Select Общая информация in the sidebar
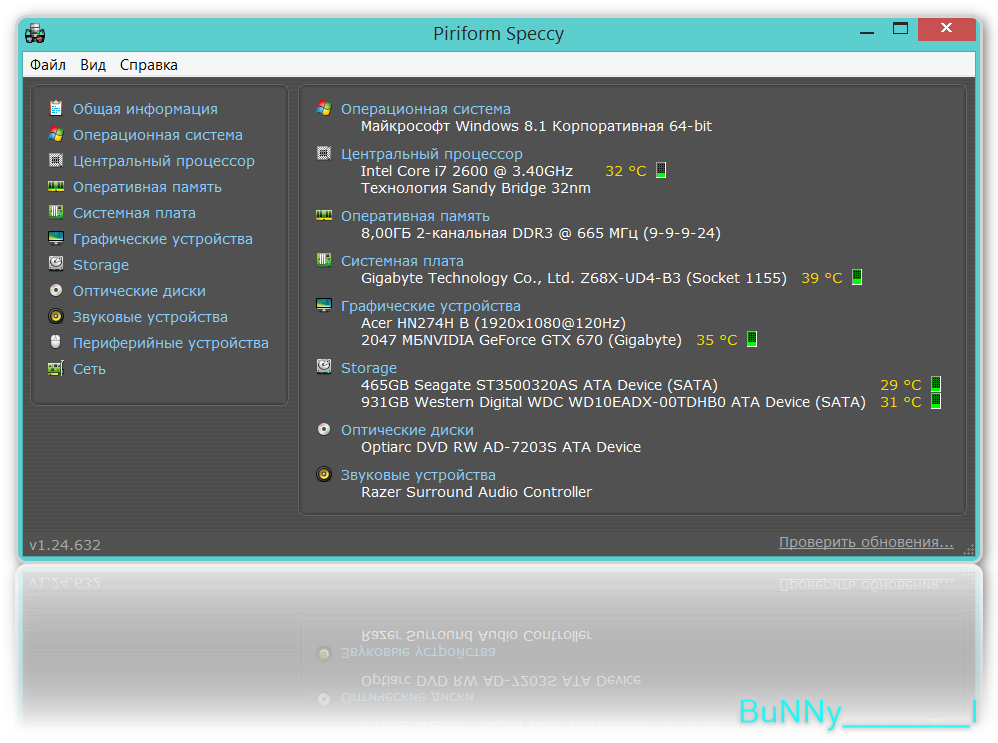This screenshot has width=998, height=743. 145,109
